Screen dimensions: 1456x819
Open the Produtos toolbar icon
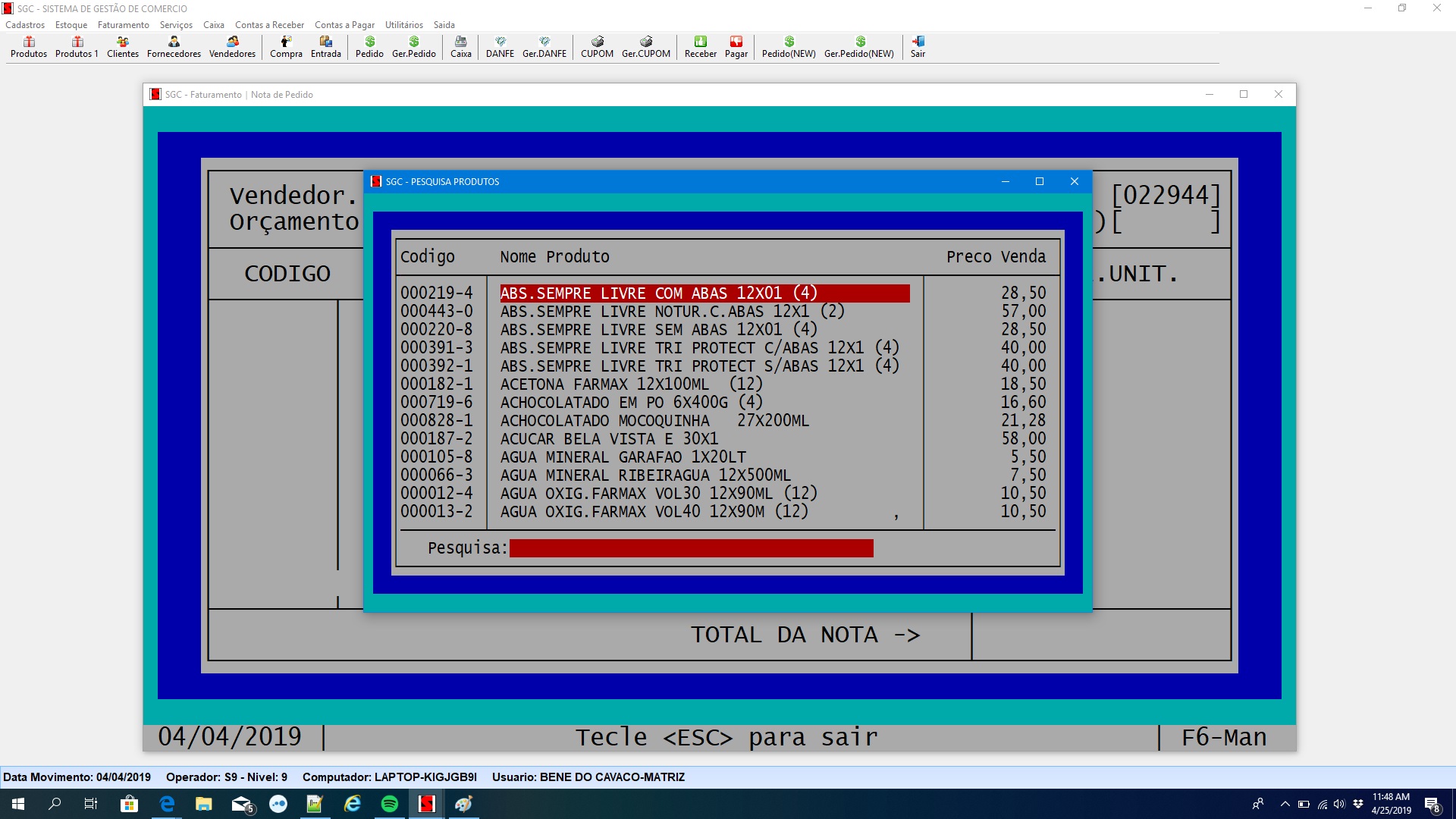coord(29,46)
